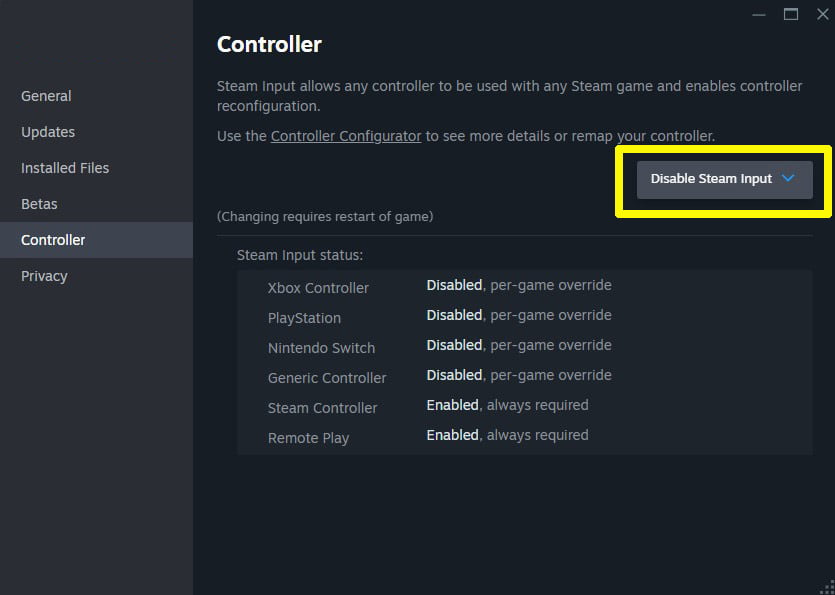
Task: Click the blue chevron arrow icon
Action: pos(788,178)
